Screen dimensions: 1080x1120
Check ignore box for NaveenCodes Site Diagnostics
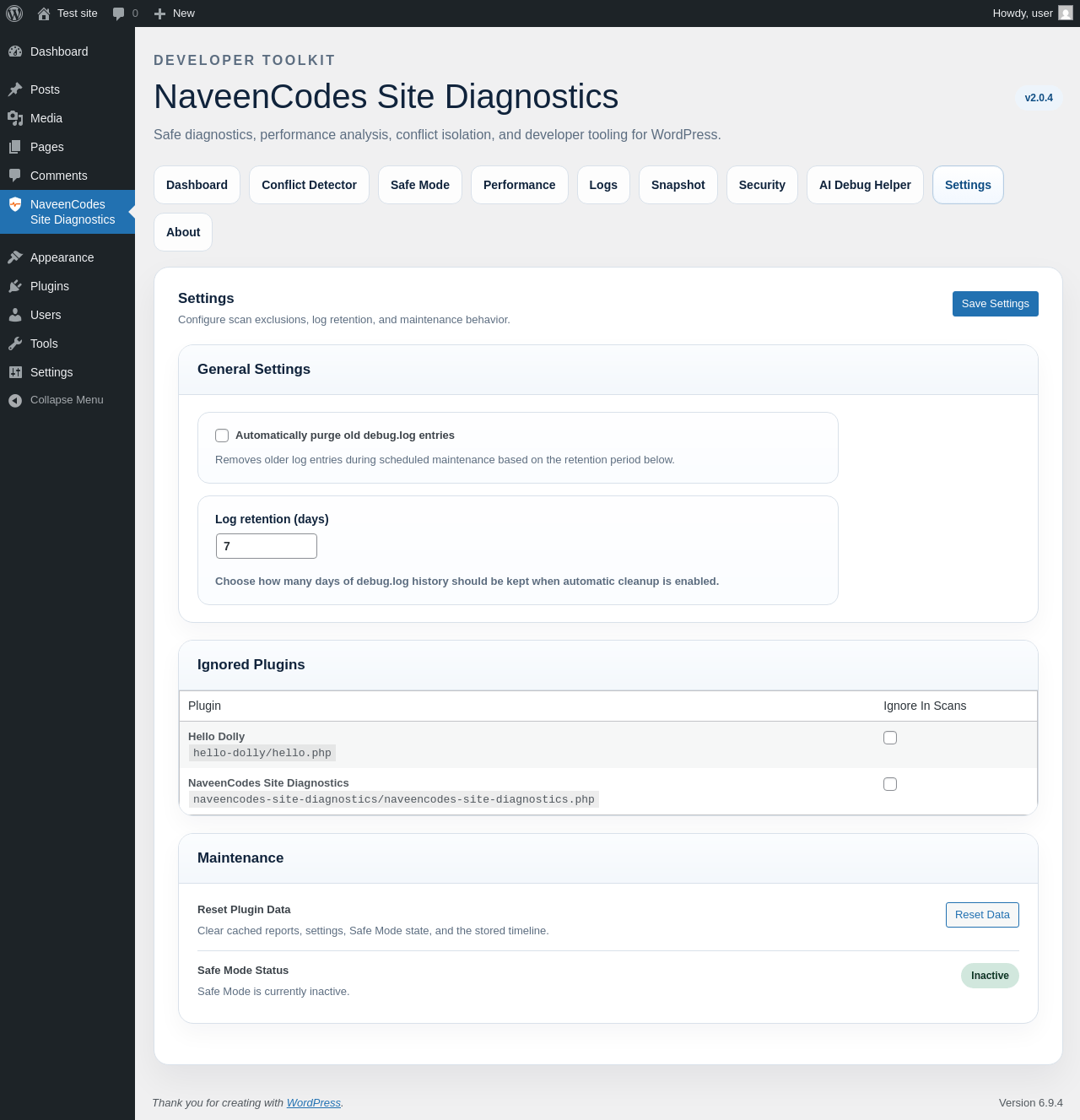tap(890, 784)
